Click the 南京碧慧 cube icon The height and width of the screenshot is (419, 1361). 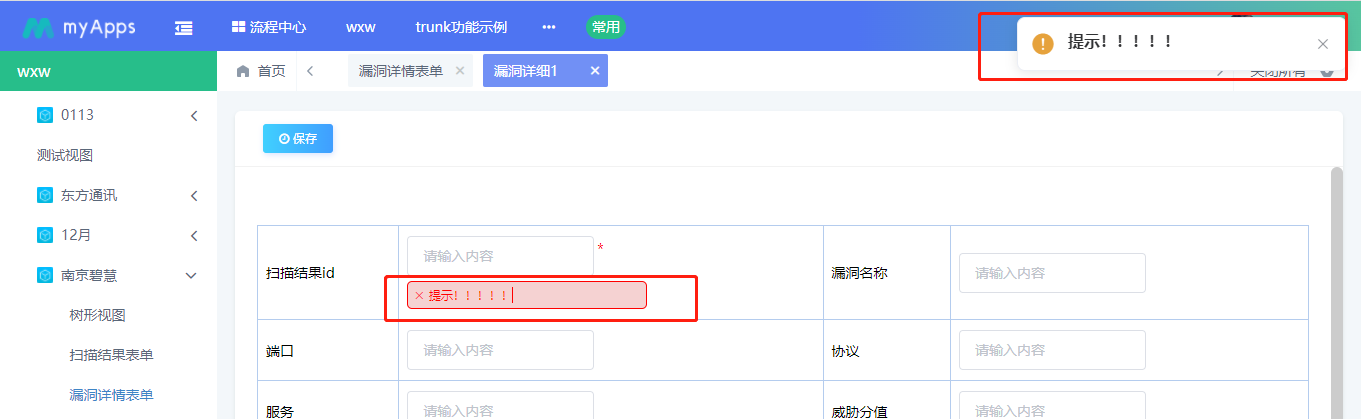(45, 275)
